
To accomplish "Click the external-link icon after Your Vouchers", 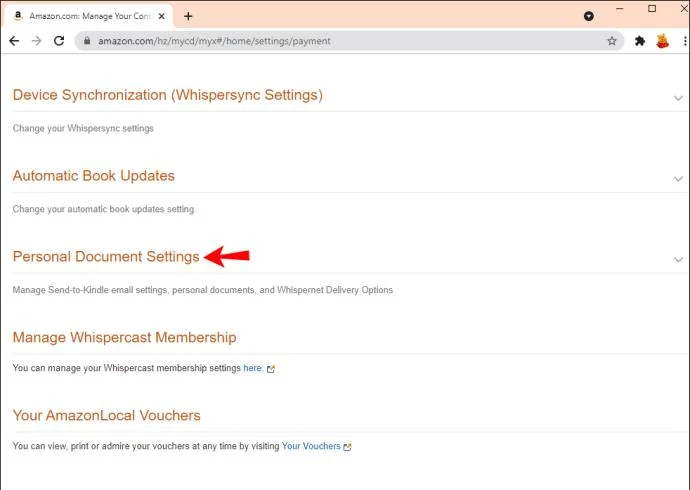I will [x=347, y=447].
